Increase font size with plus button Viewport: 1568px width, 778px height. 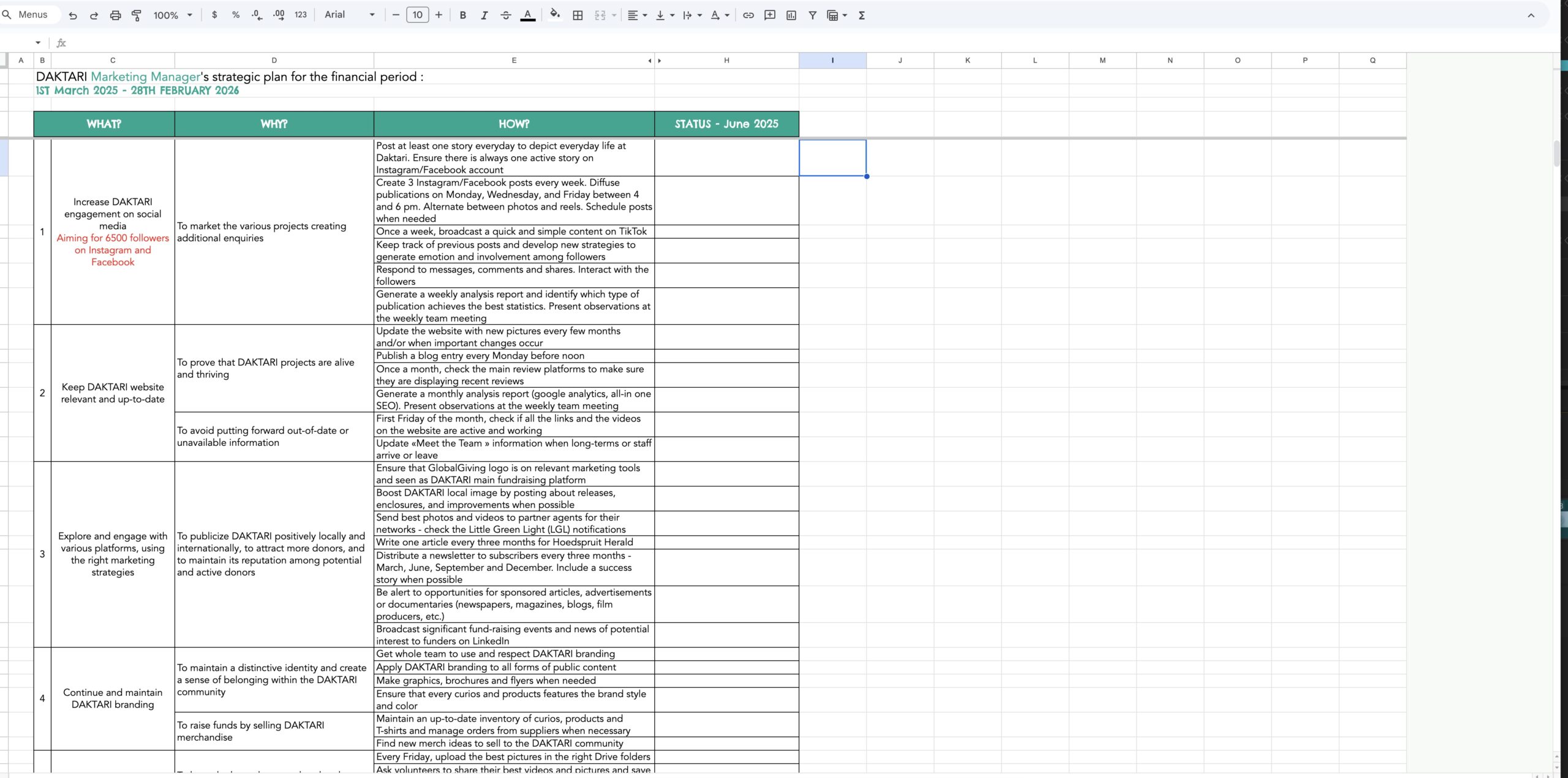click(x=439, y=15)
